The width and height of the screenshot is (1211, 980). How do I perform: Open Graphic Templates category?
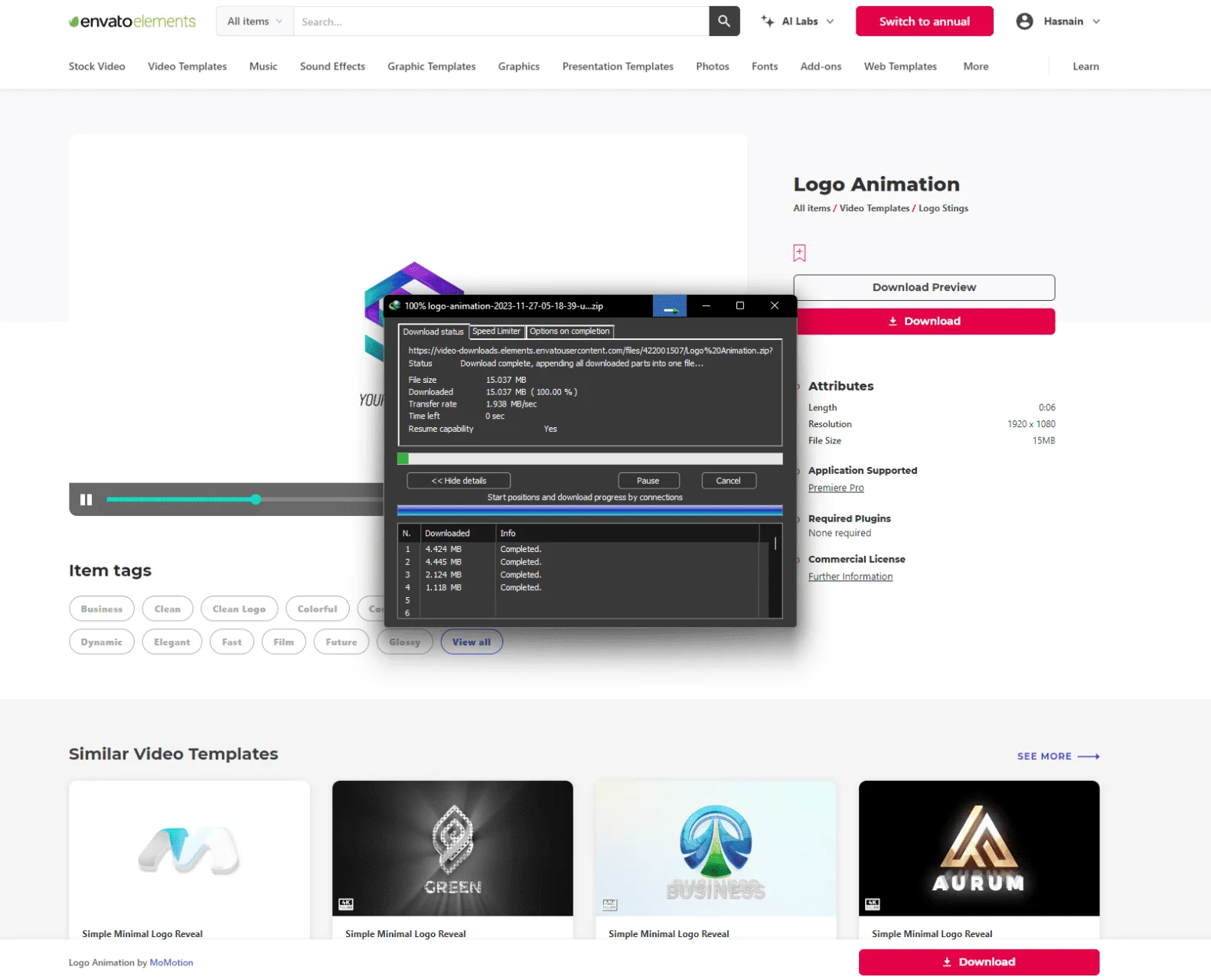pos(432,67)
